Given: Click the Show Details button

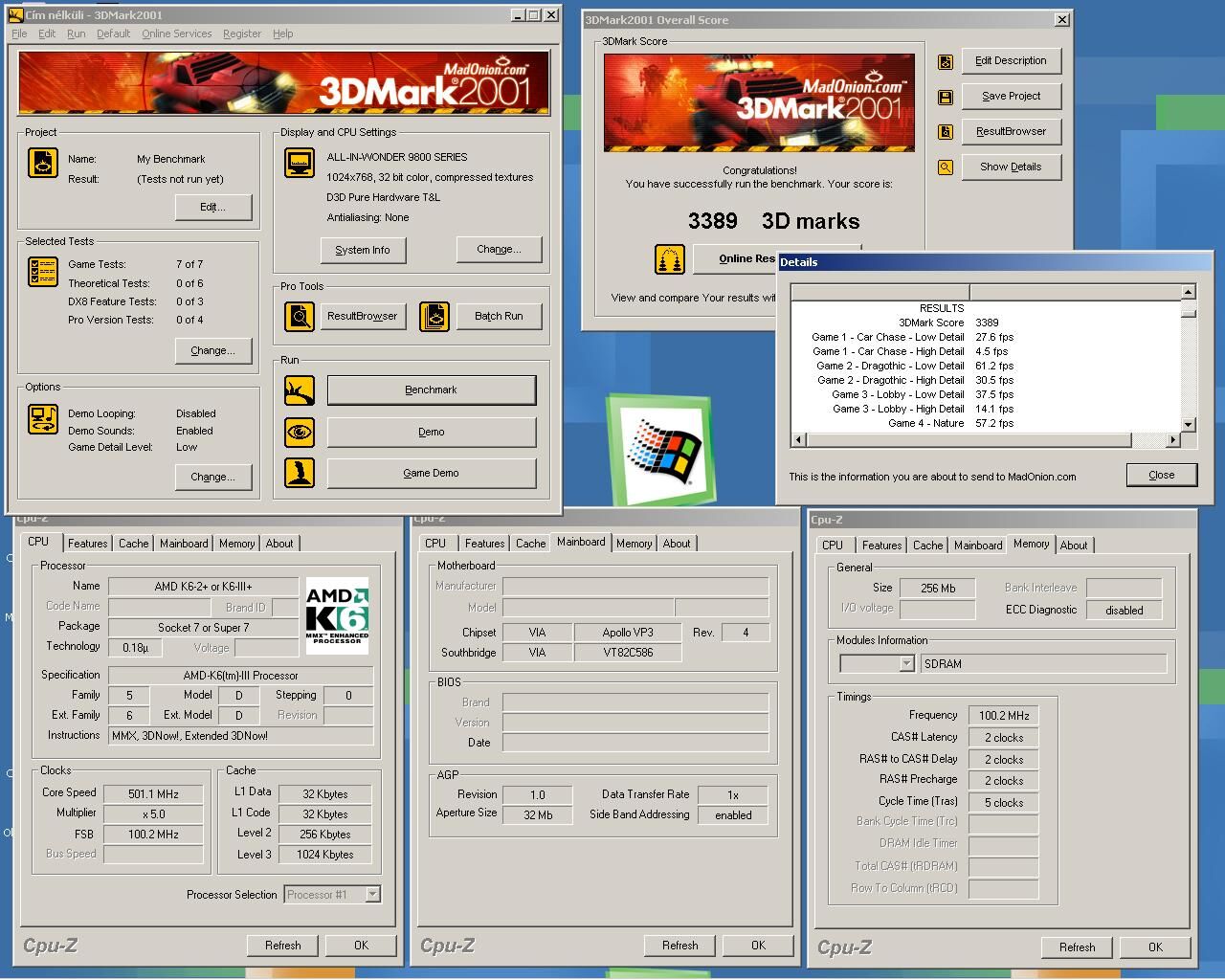Looking at the screenshot, I should (1012, 167).
